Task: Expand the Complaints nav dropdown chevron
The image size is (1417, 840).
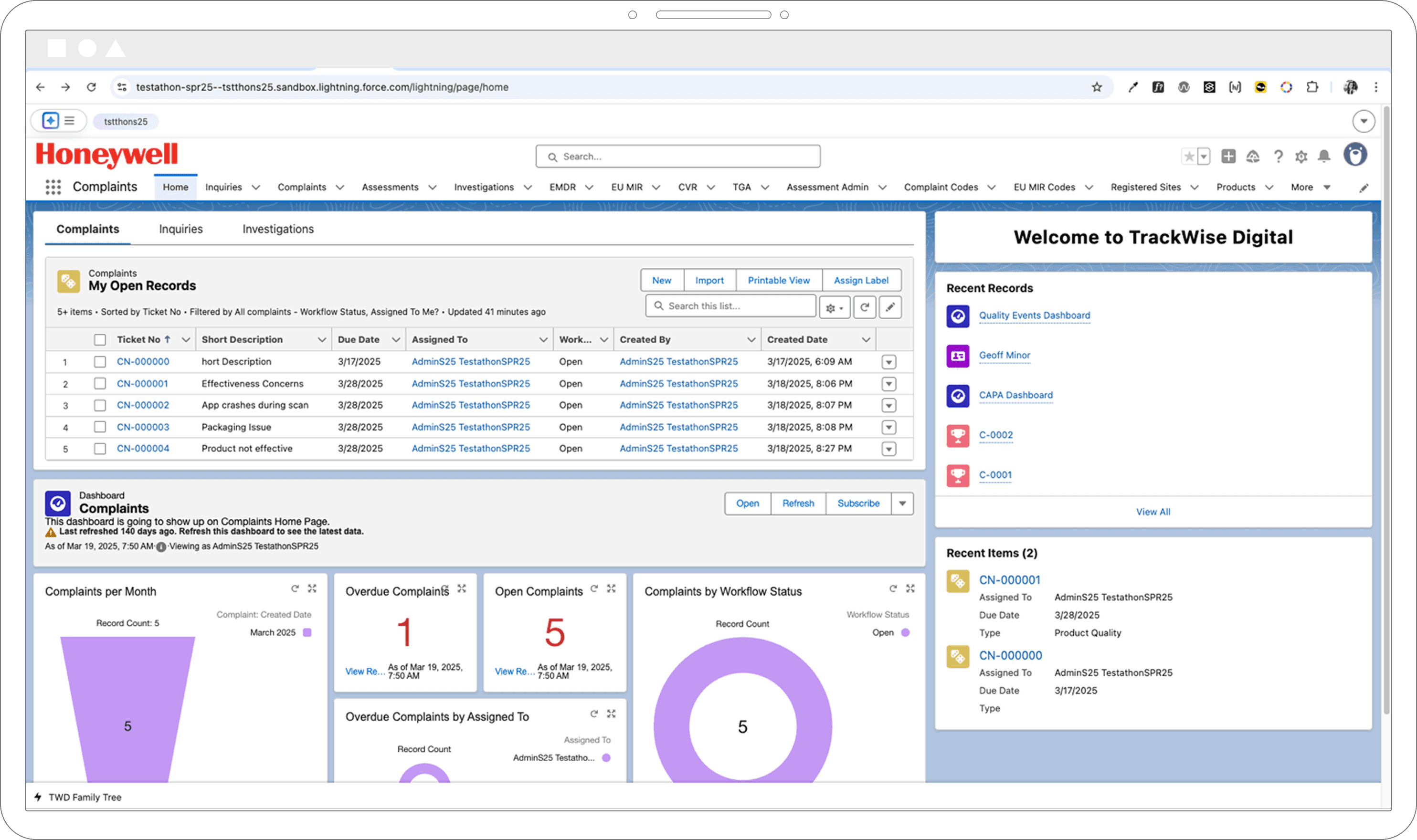Action: 339,188
